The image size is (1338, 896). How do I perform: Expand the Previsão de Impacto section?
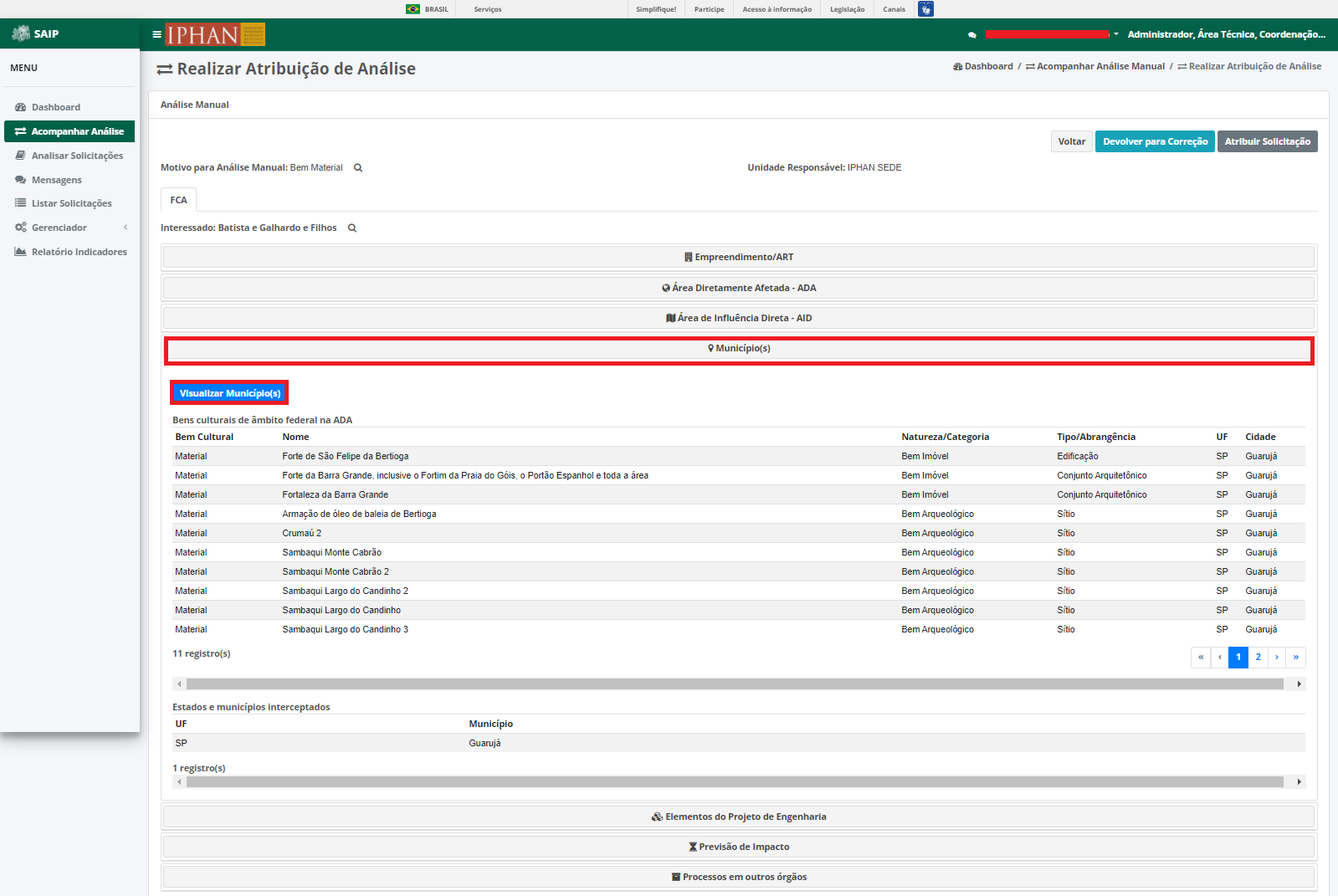tap(739, 847)
